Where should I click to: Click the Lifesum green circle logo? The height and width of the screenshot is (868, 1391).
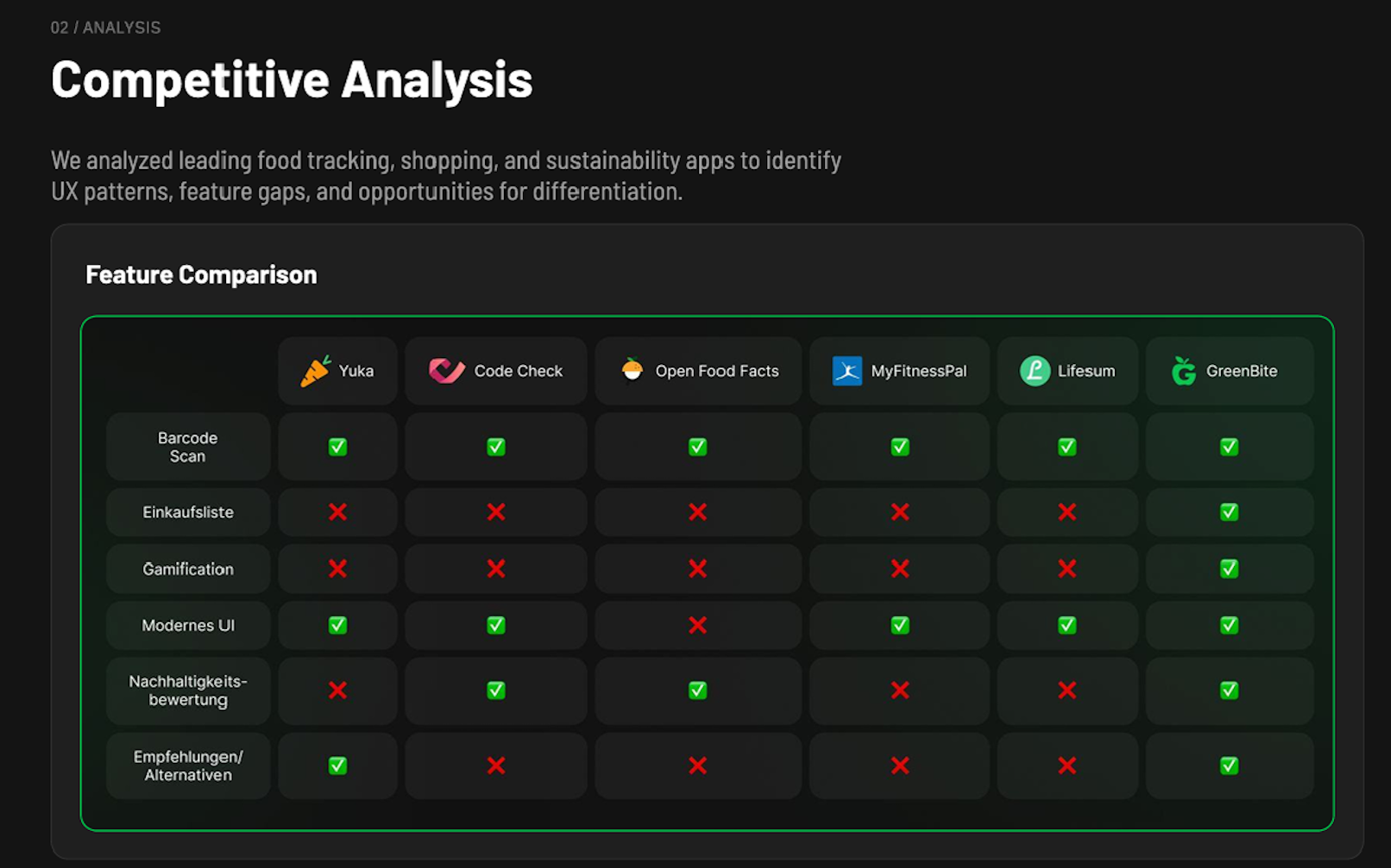point(1035,371)
